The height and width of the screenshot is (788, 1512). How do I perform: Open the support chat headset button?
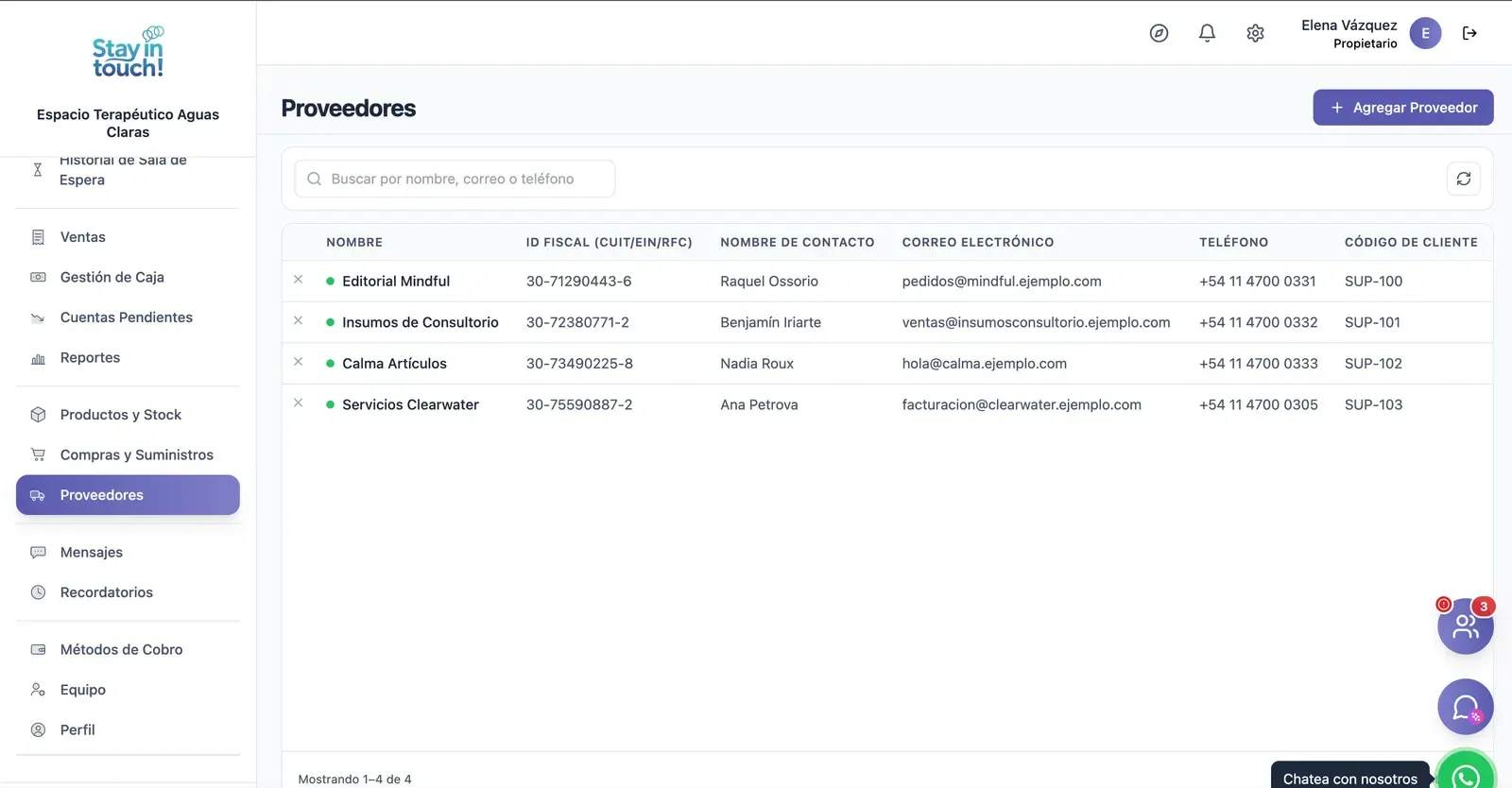point(1466,707)
